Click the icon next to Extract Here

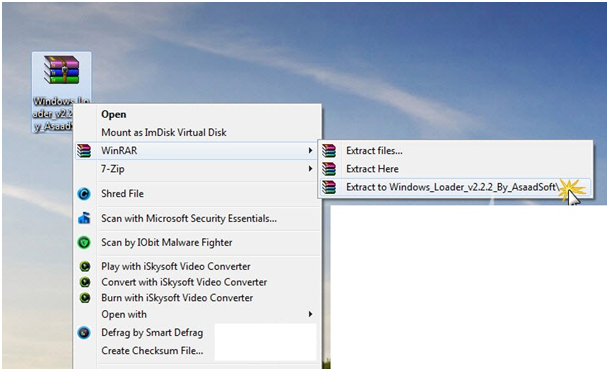click(x=329, y=169)
